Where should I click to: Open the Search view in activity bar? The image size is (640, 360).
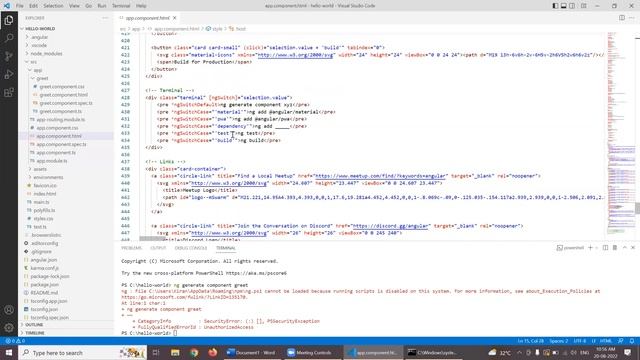tap(9, 38)
